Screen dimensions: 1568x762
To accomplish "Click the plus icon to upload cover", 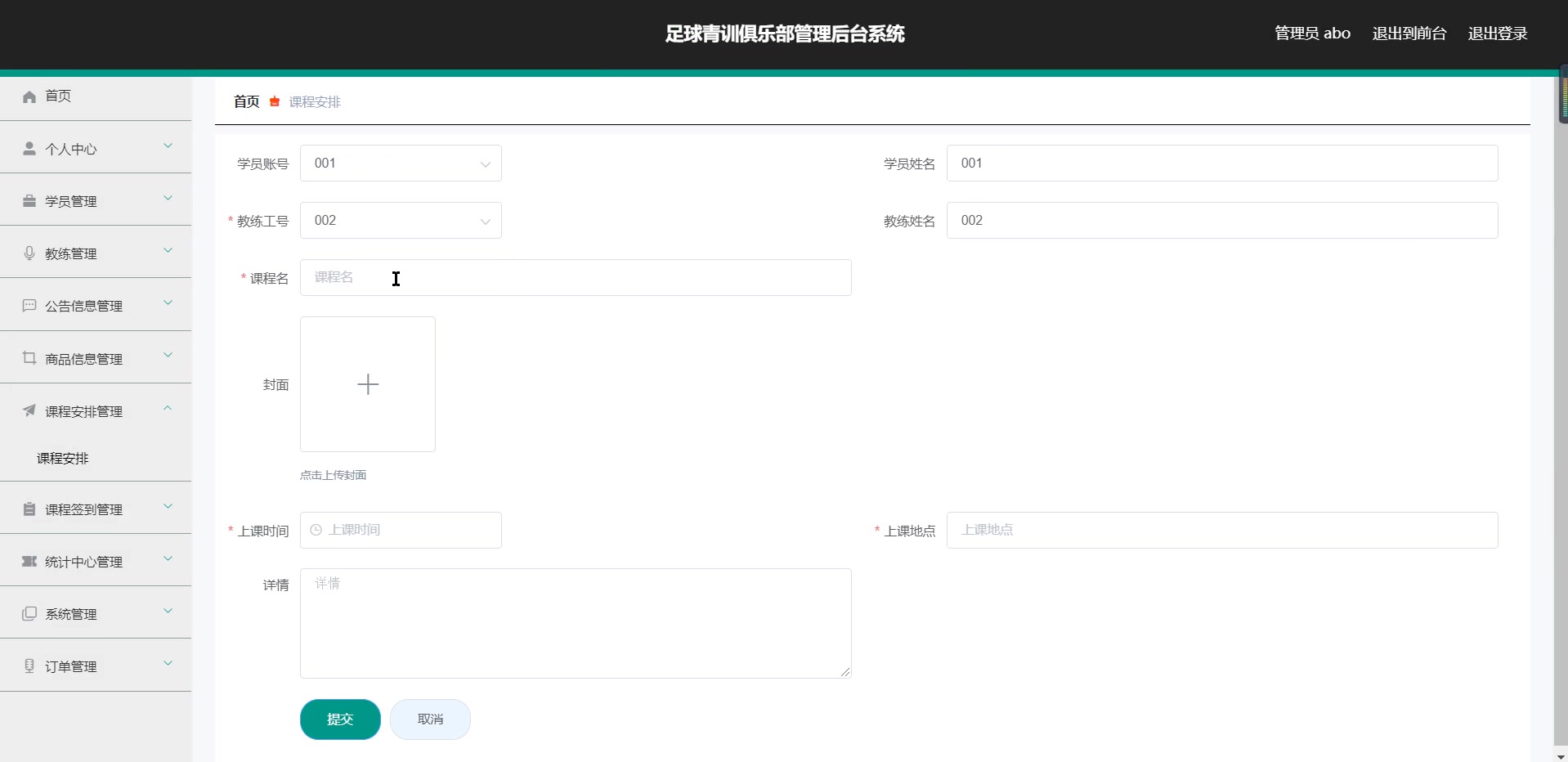I will 368,384.
